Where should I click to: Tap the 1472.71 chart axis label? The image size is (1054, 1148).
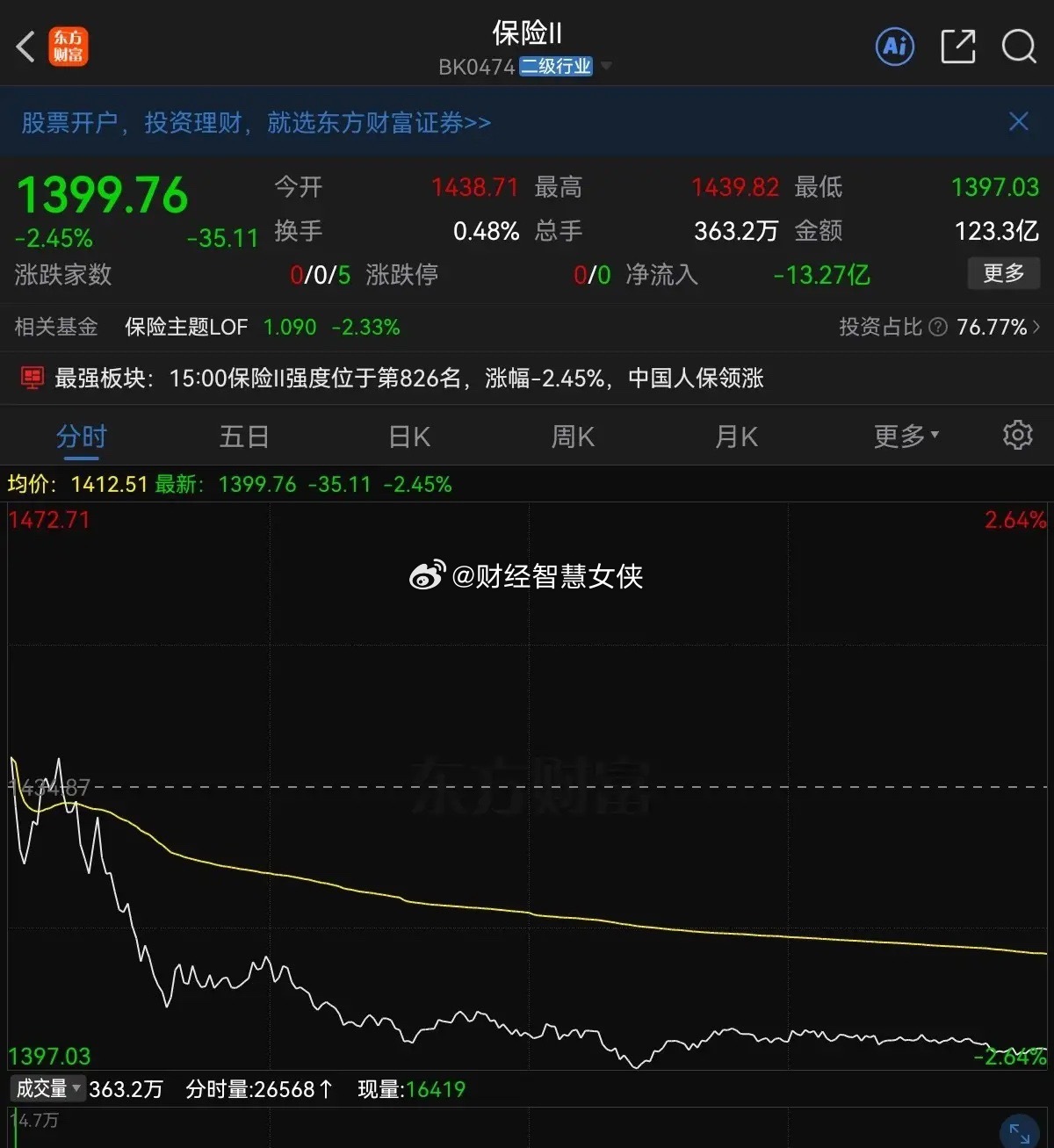49,520
